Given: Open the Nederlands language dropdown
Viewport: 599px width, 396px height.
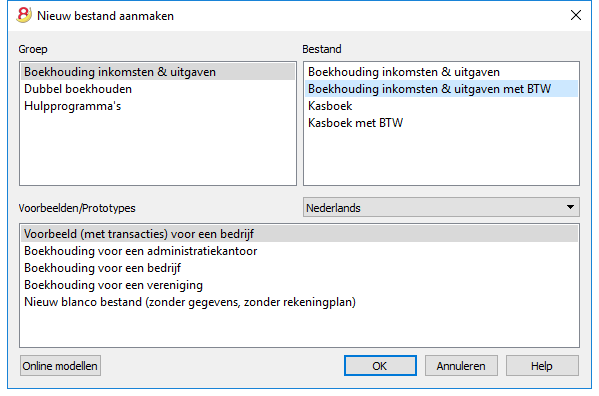Looking at the screenshot, I should click(x=441, y=207).
